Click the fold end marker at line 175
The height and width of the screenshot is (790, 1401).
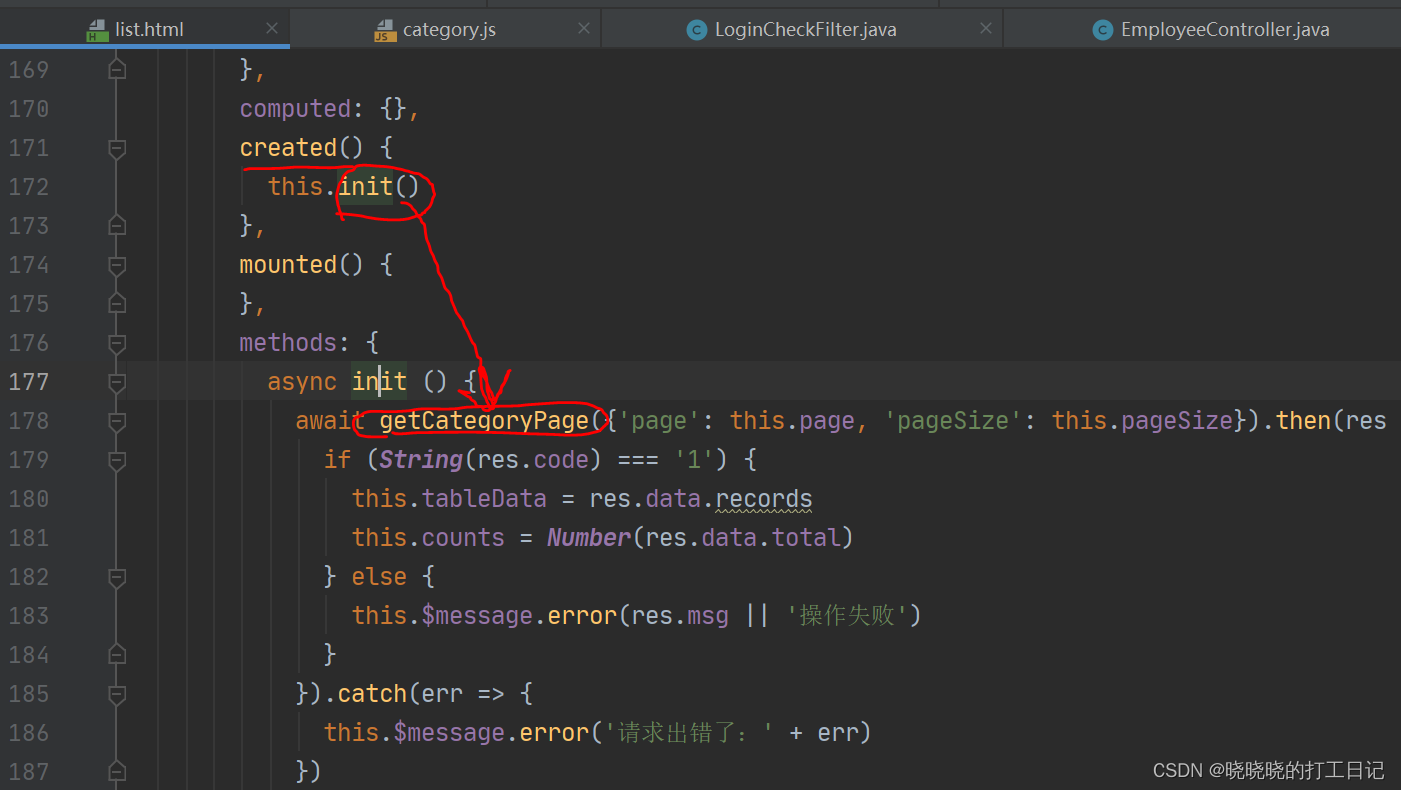(x=117, y=304)
